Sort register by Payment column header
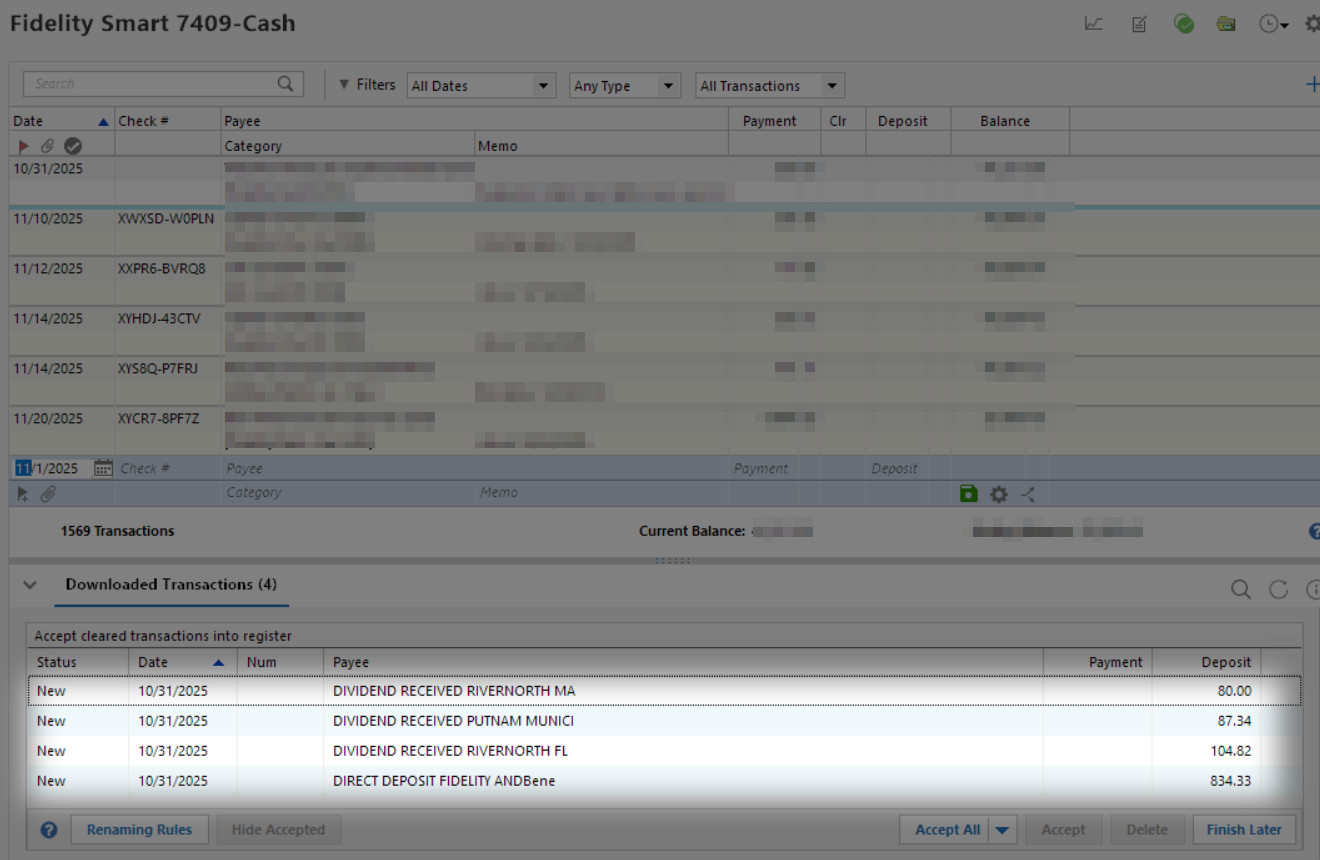 click(x=774, y=121)
